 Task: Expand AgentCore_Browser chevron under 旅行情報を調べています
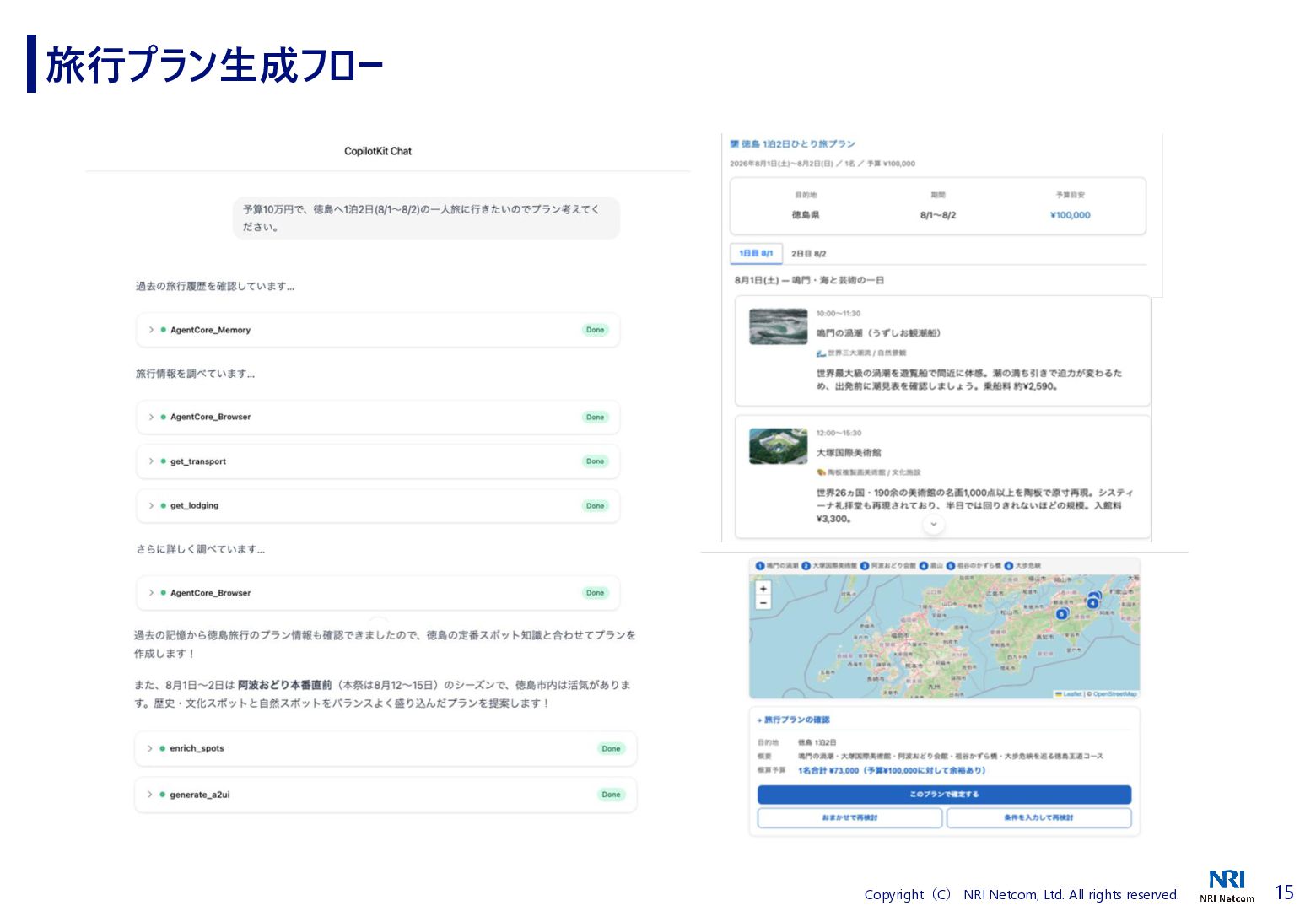tap(151, 417)
